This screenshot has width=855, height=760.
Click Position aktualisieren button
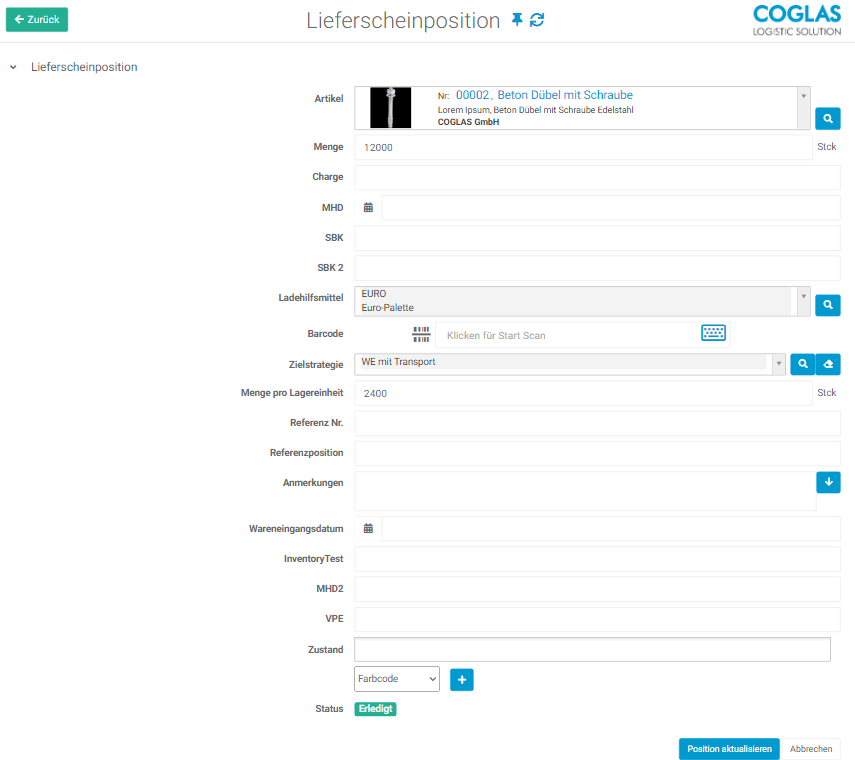point(729,749)
